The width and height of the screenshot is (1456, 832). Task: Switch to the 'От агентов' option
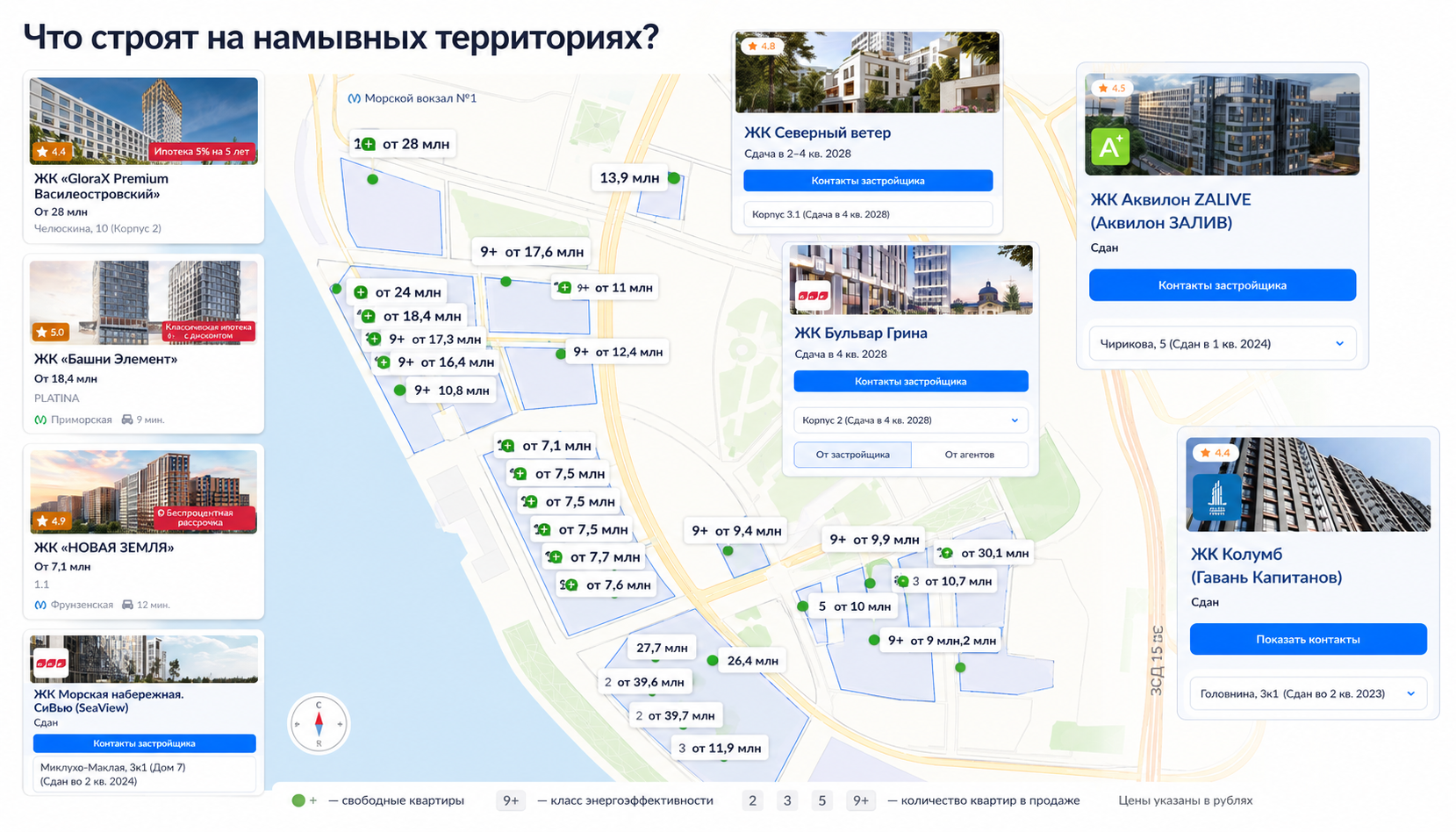[970, 455]
